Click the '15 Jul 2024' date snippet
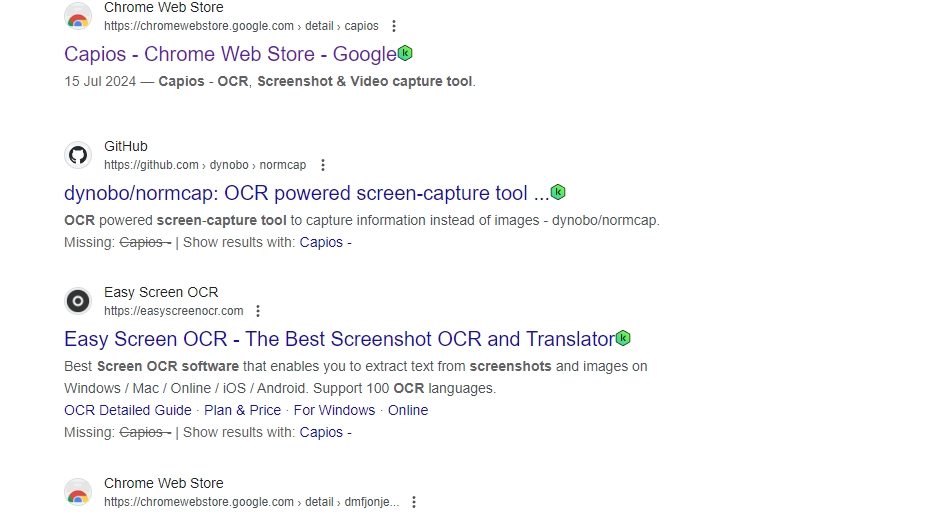This screenshot has height=517, width=925. click(100, 81)
